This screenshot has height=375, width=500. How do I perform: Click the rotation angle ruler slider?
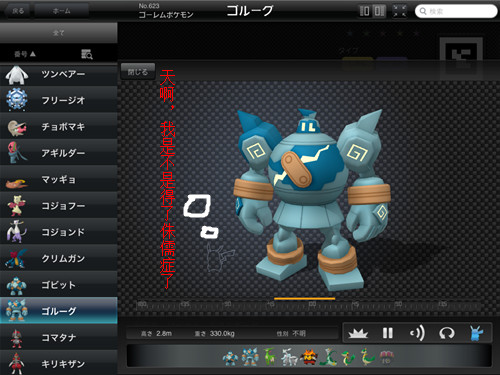coord(308,305)
